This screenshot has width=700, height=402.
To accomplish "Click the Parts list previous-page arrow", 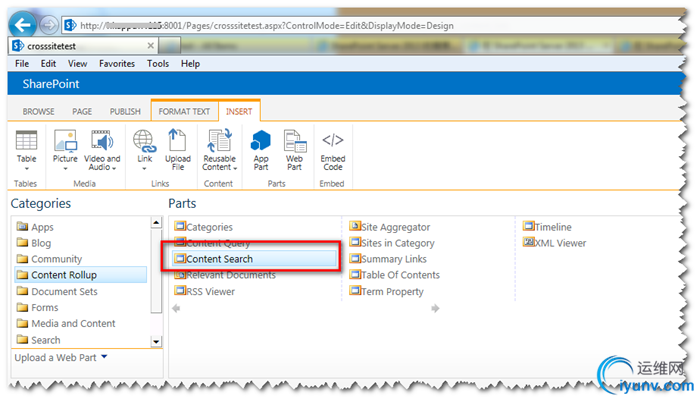I will pyautogui.click(x=176, y=308).
